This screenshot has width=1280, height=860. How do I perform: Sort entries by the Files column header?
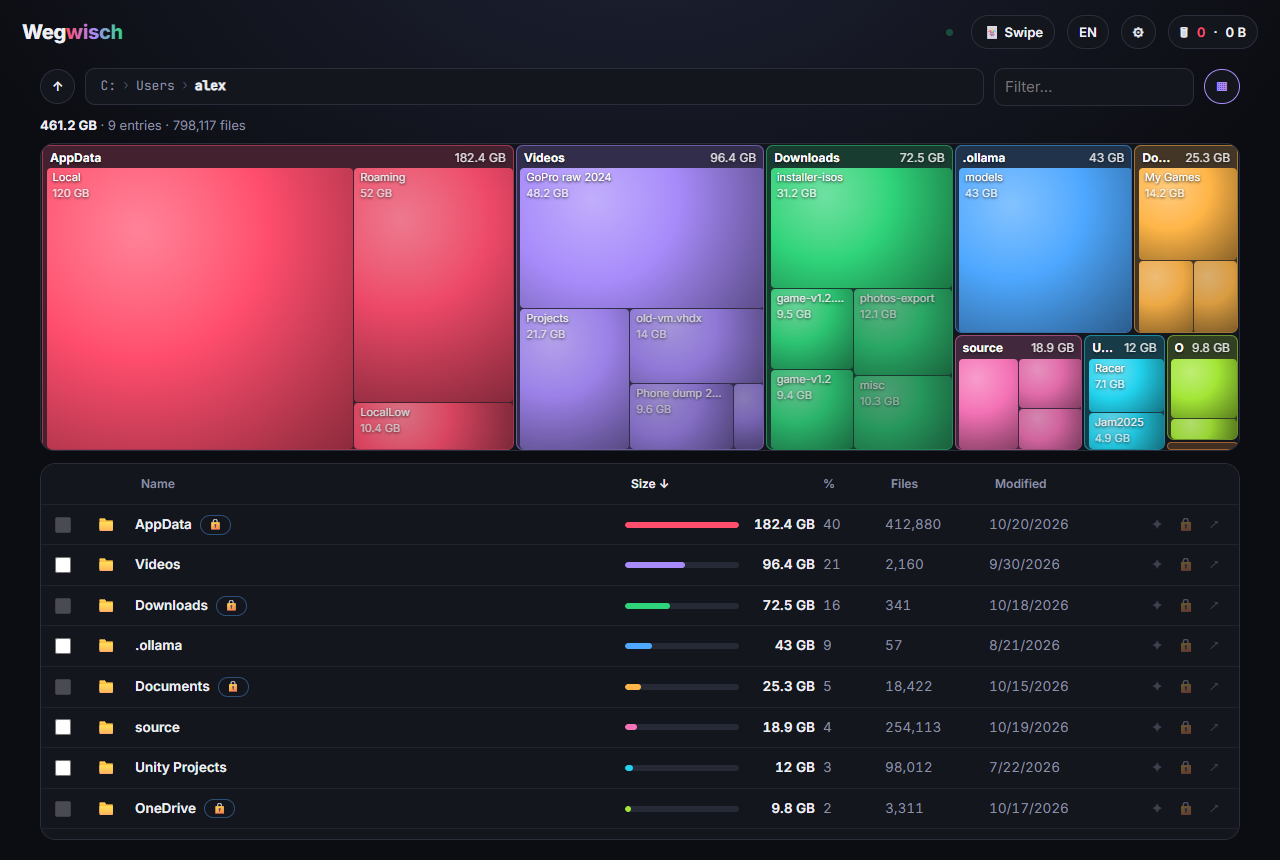[x=904, y=484]
